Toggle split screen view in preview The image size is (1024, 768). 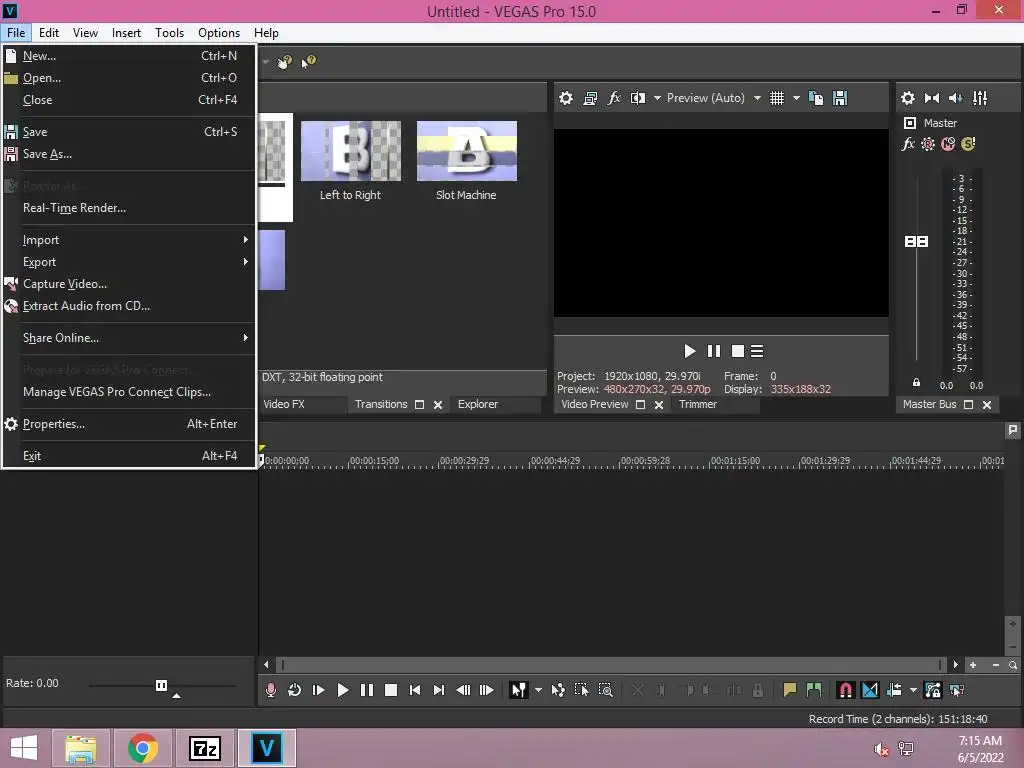[637, 98]
